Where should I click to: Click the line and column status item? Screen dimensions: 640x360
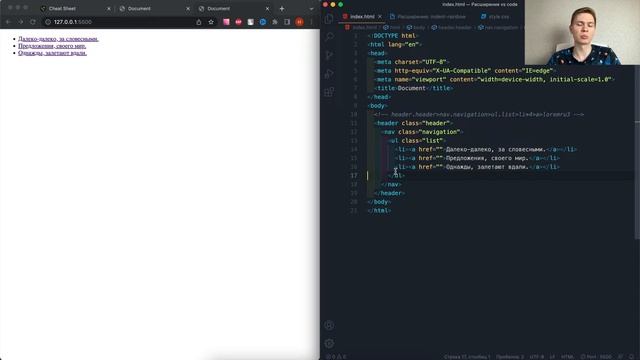tap(467, 357)
